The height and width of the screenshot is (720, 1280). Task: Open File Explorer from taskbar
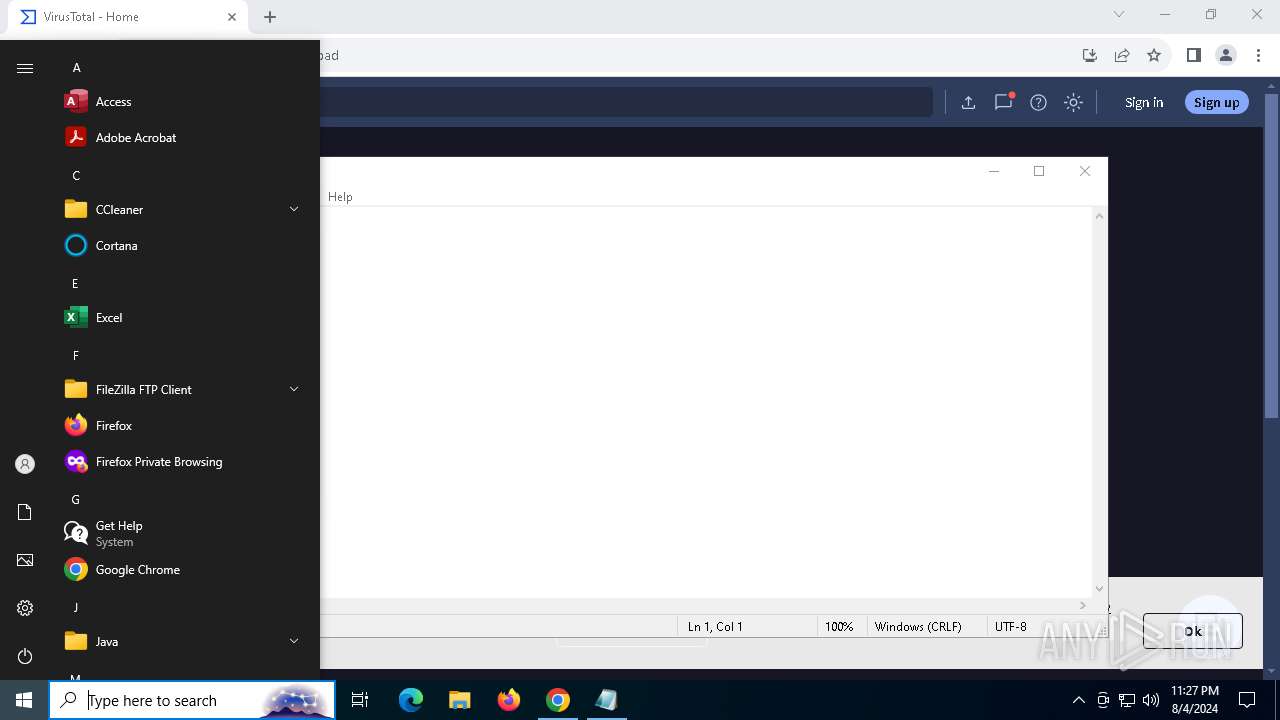(459, 700)
